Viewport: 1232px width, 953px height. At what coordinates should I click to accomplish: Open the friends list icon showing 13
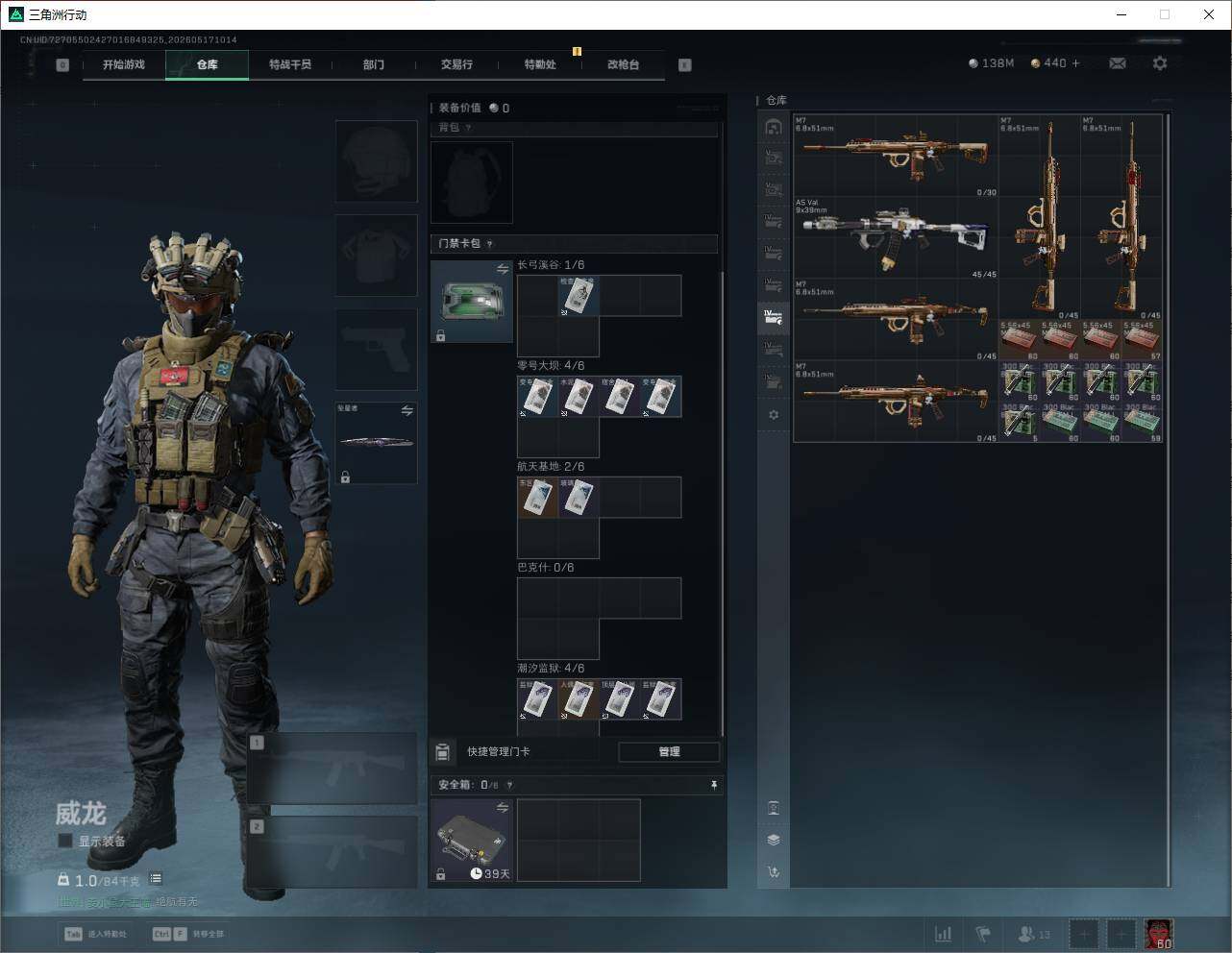pos(1034,934)
